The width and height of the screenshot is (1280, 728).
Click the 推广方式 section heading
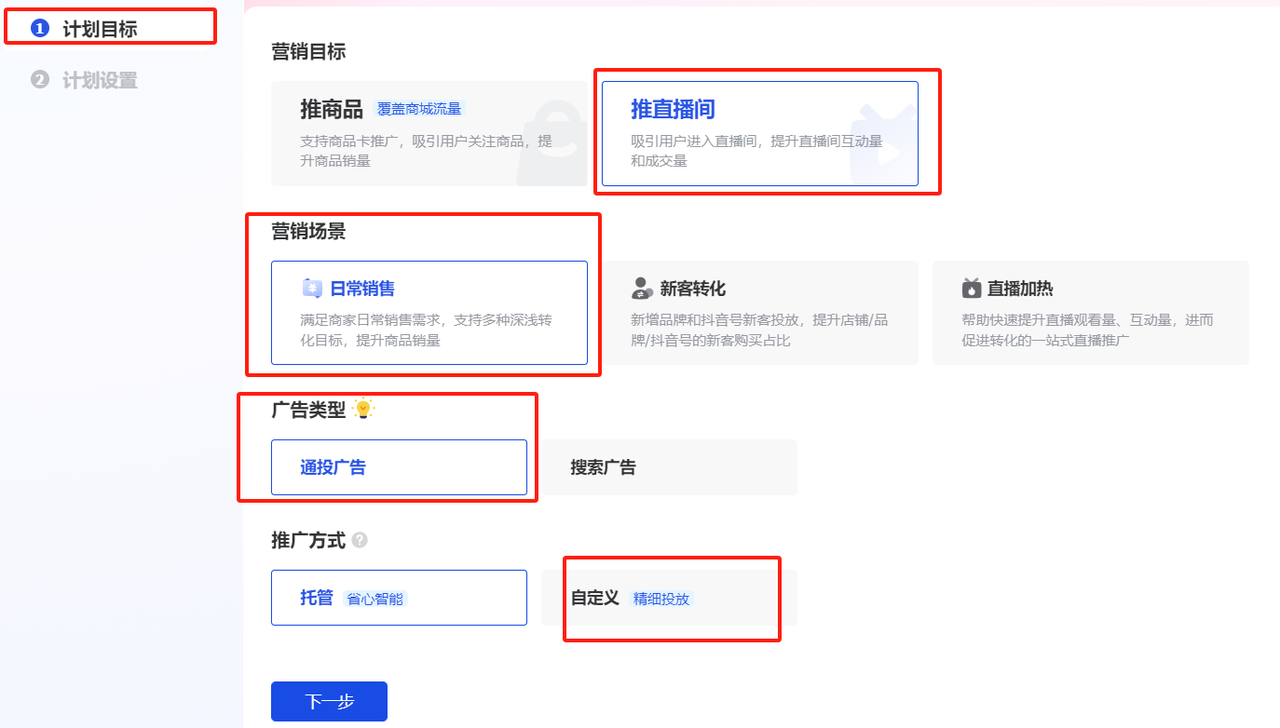click(x=309, y=540)
